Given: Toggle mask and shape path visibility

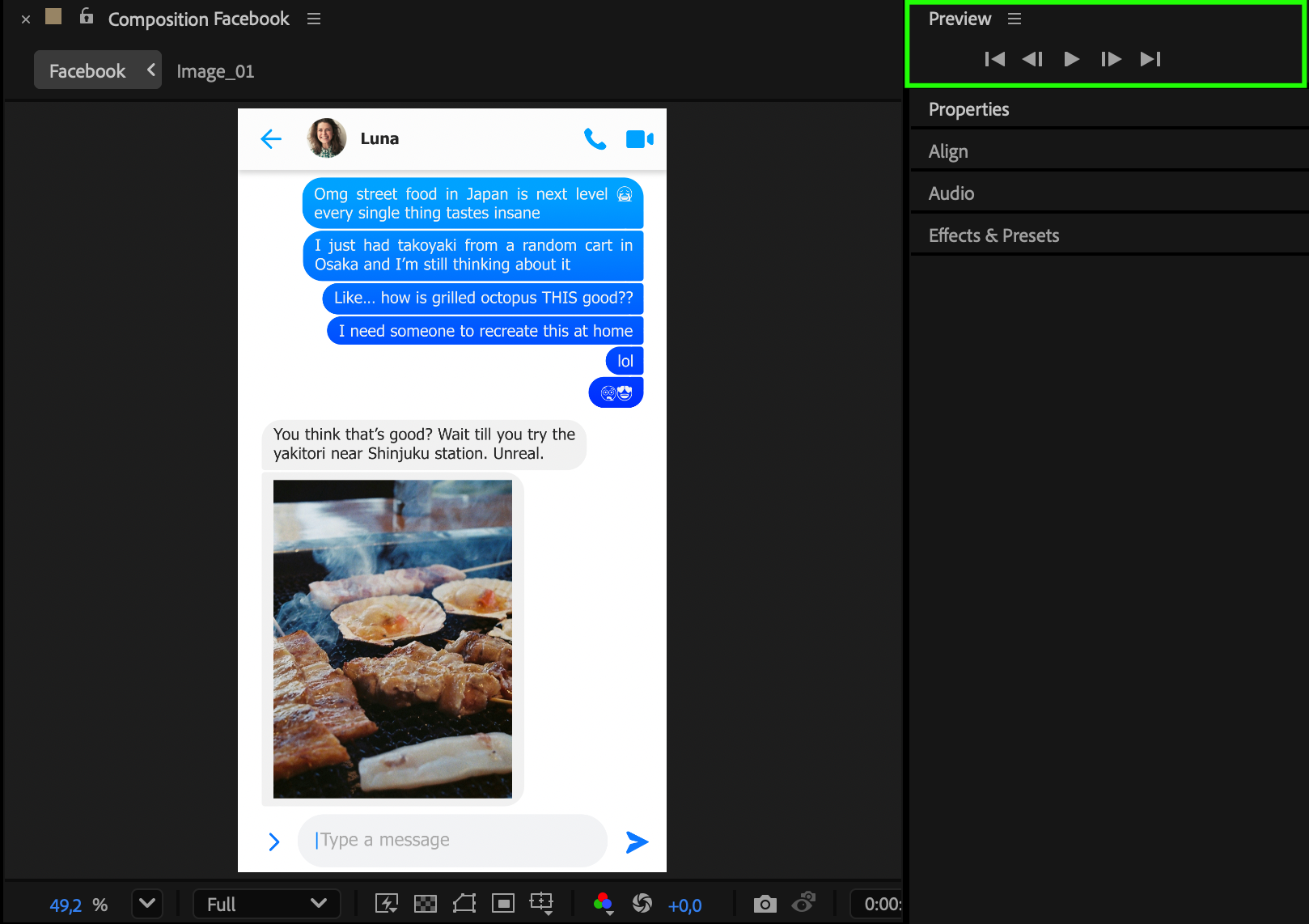Looking at the screenshot, I should point(464,904).
